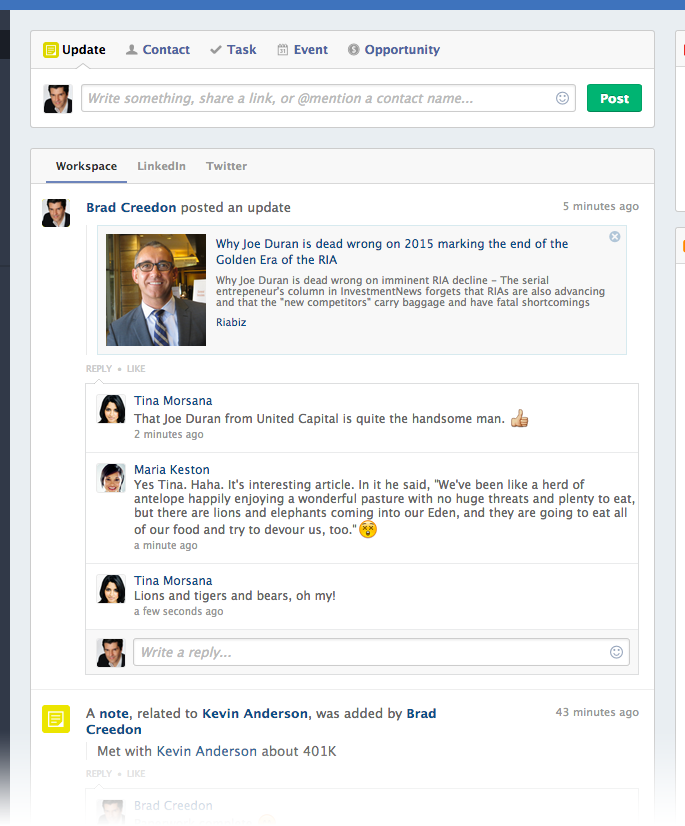Click Maria Keston's avatar
685x826 pixels.
tap(111, 478)
